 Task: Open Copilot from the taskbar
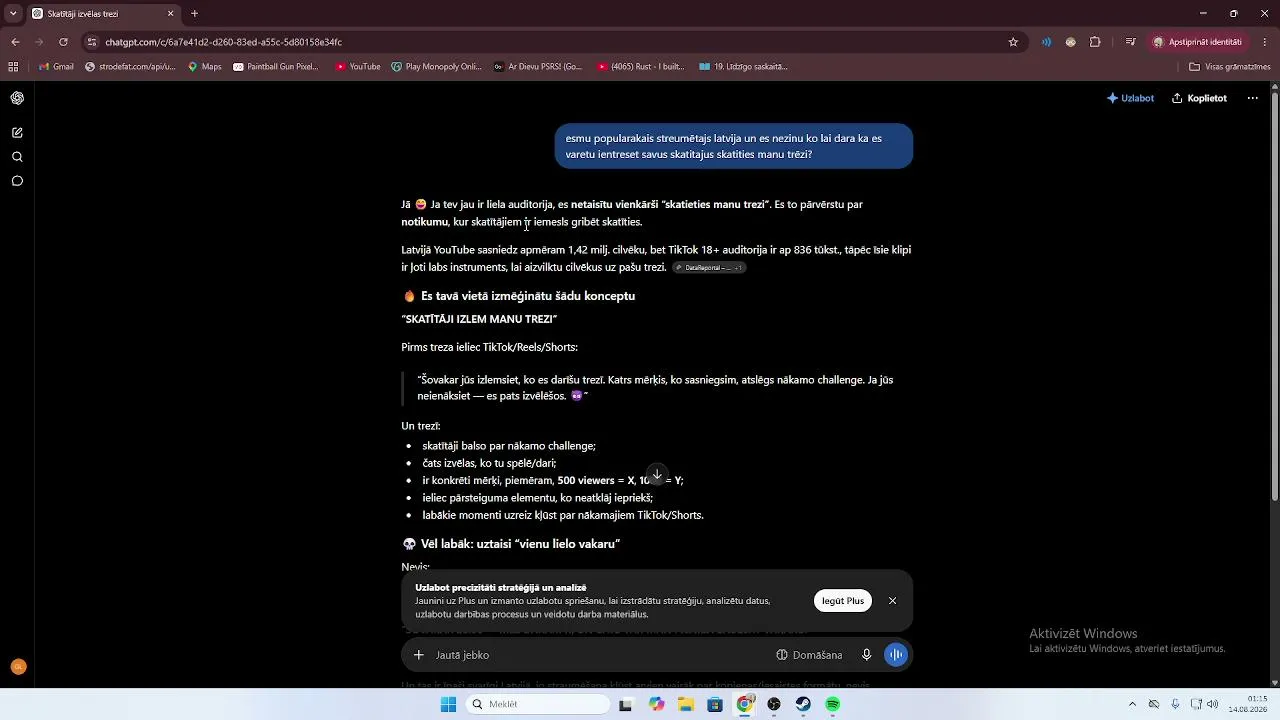[x=656, y=704]
